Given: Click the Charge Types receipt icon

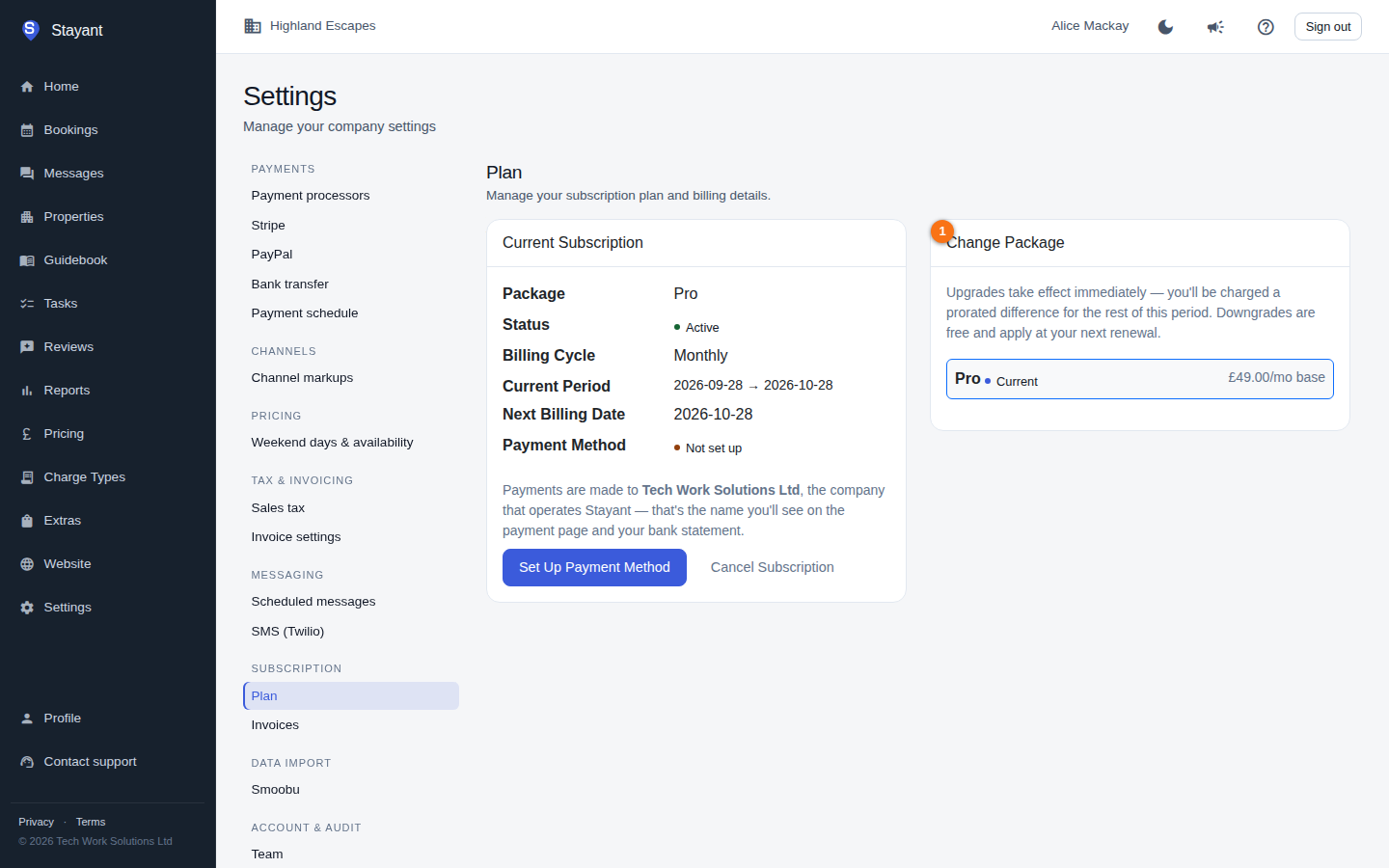Looking at the screenshot, I should (27, 477).
